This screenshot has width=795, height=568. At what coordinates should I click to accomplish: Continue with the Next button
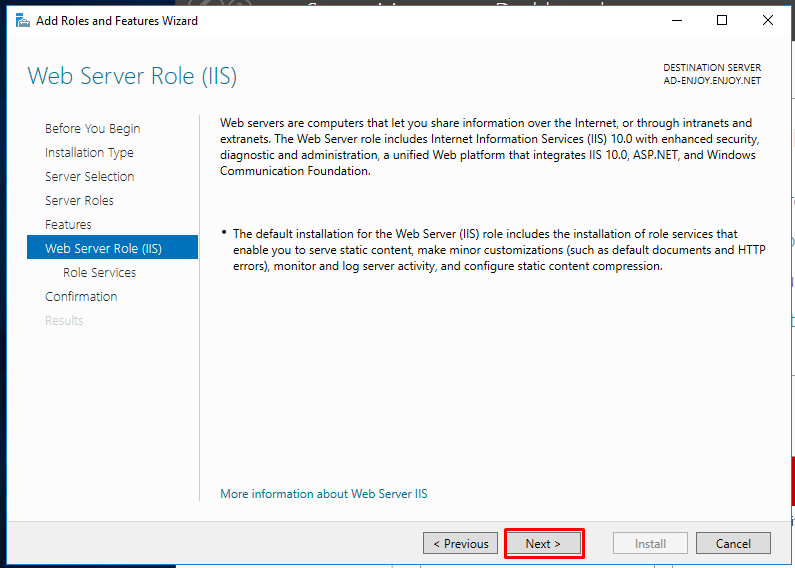(x=544, y=544)
